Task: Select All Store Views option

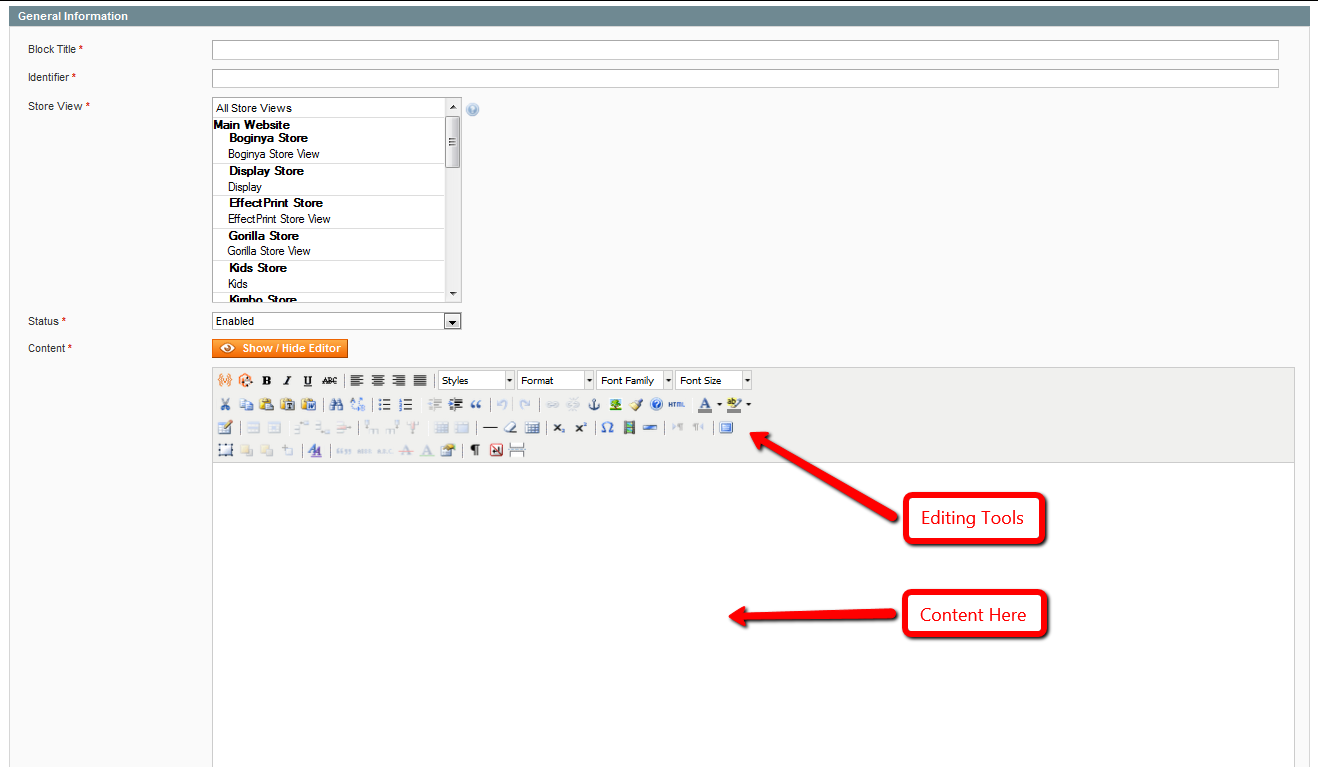Action: (328, 108)
